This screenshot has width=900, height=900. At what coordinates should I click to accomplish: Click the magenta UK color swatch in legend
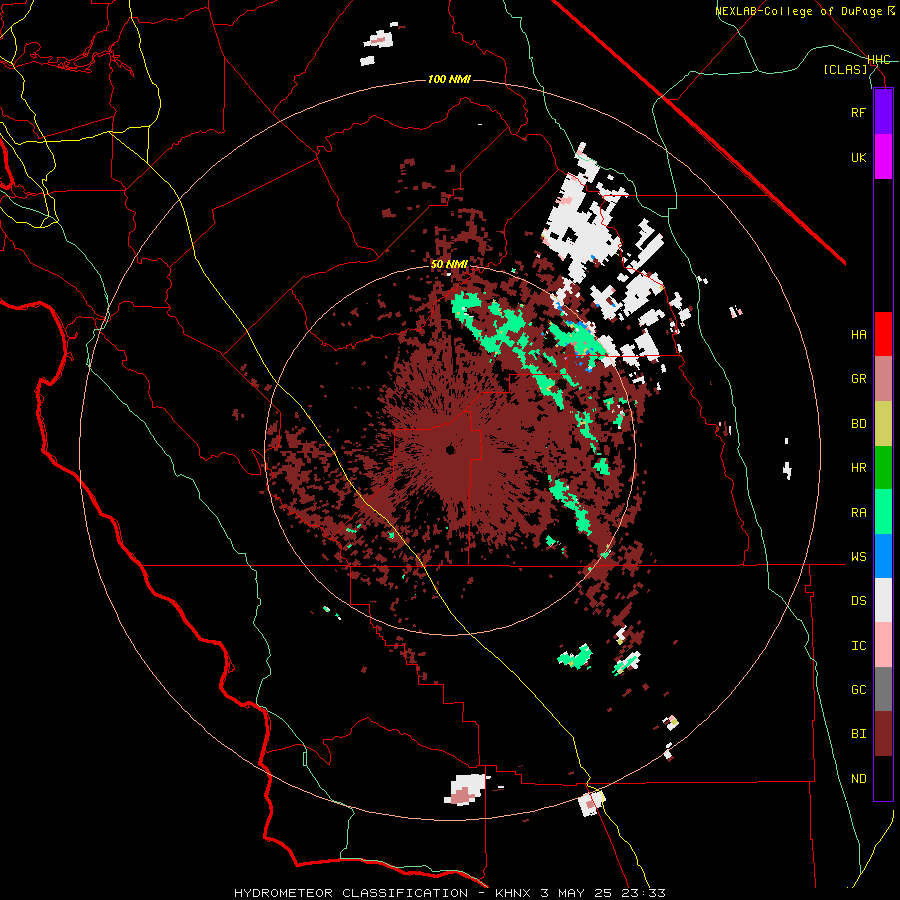883,157
